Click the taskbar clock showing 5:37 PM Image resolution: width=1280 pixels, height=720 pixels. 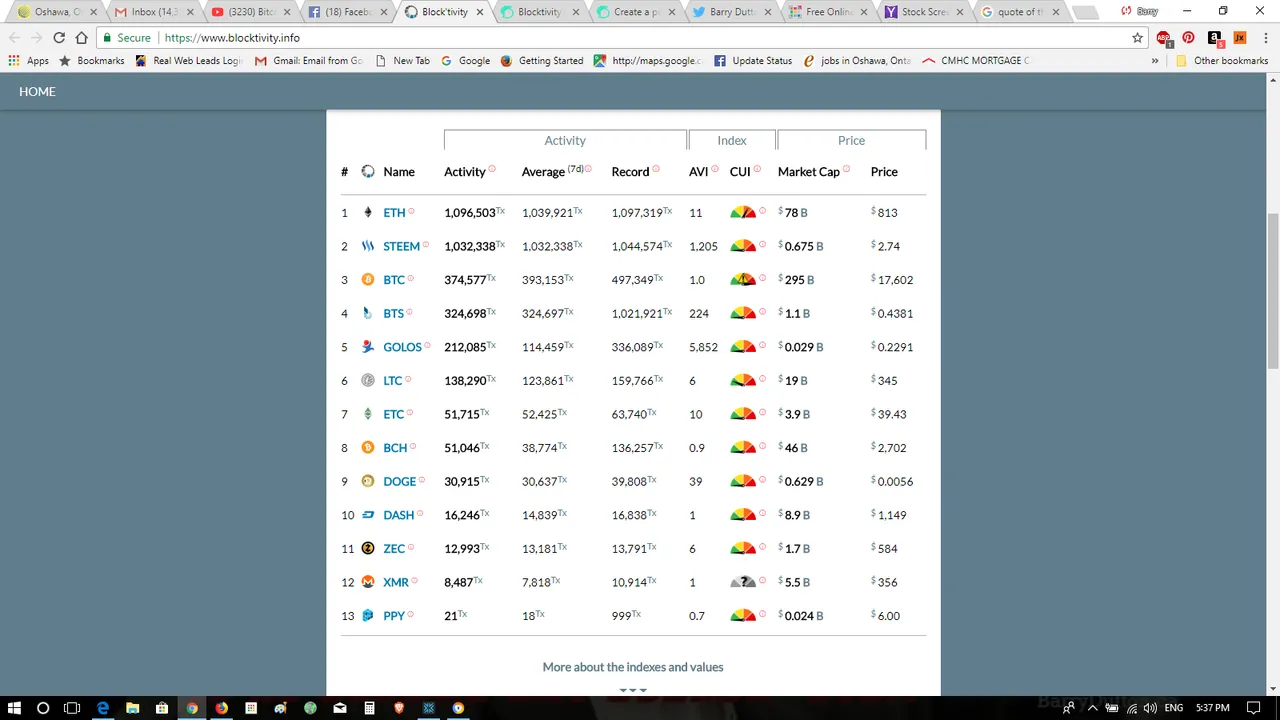(1212, 708)
